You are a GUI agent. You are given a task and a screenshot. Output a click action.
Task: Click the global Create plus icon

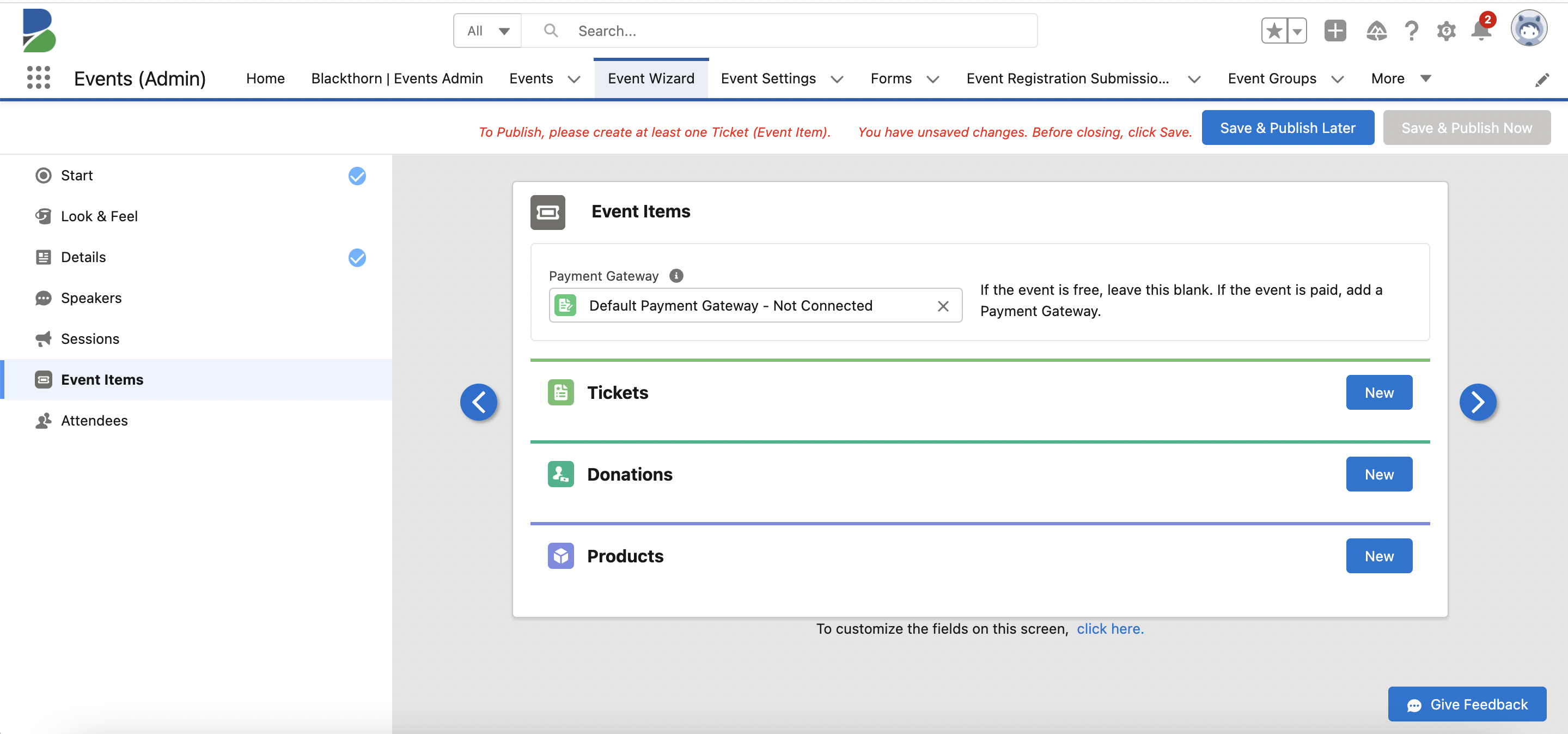point(1335,31)
